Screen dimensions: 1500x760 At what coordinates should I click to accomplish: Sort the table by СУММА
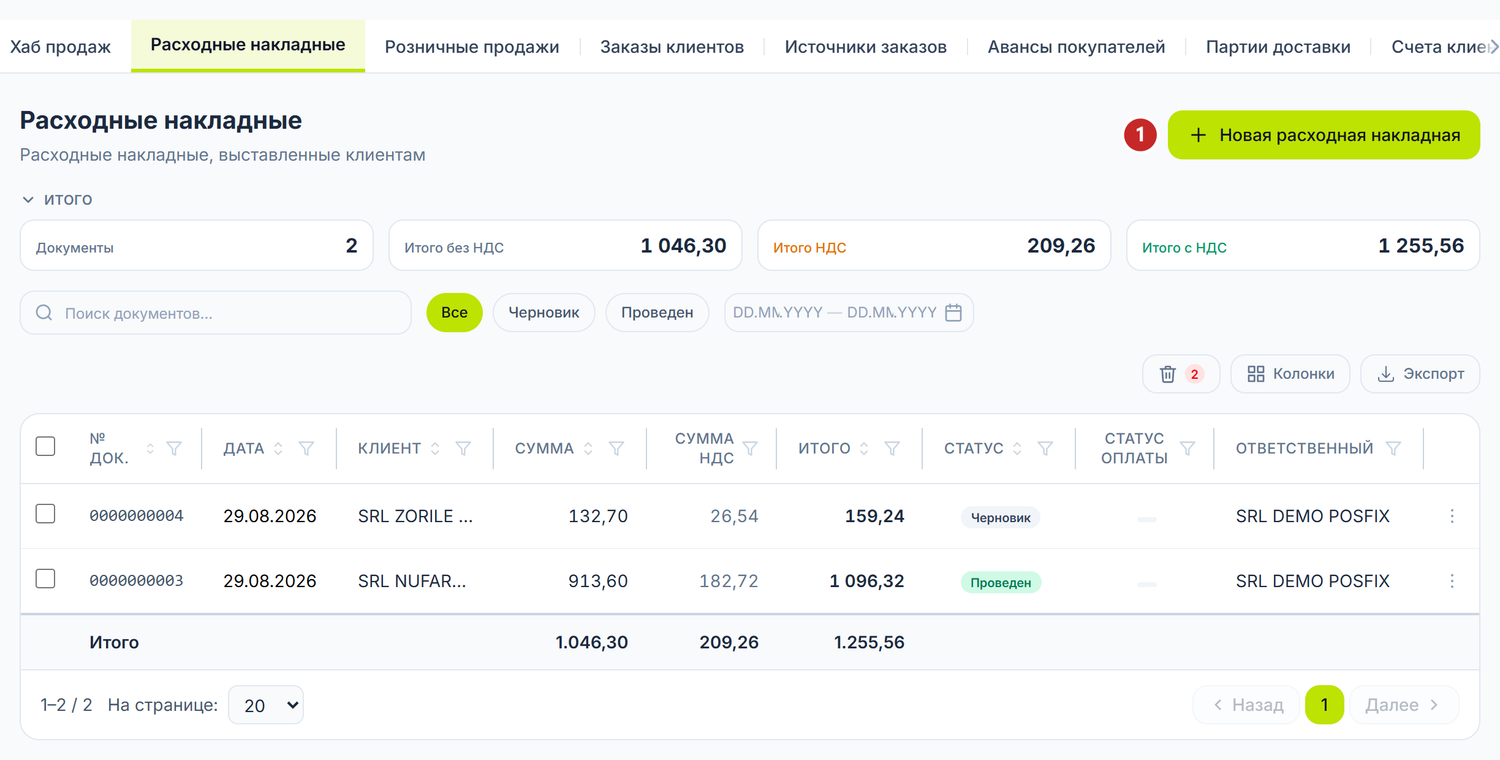(x=588, y=449)
